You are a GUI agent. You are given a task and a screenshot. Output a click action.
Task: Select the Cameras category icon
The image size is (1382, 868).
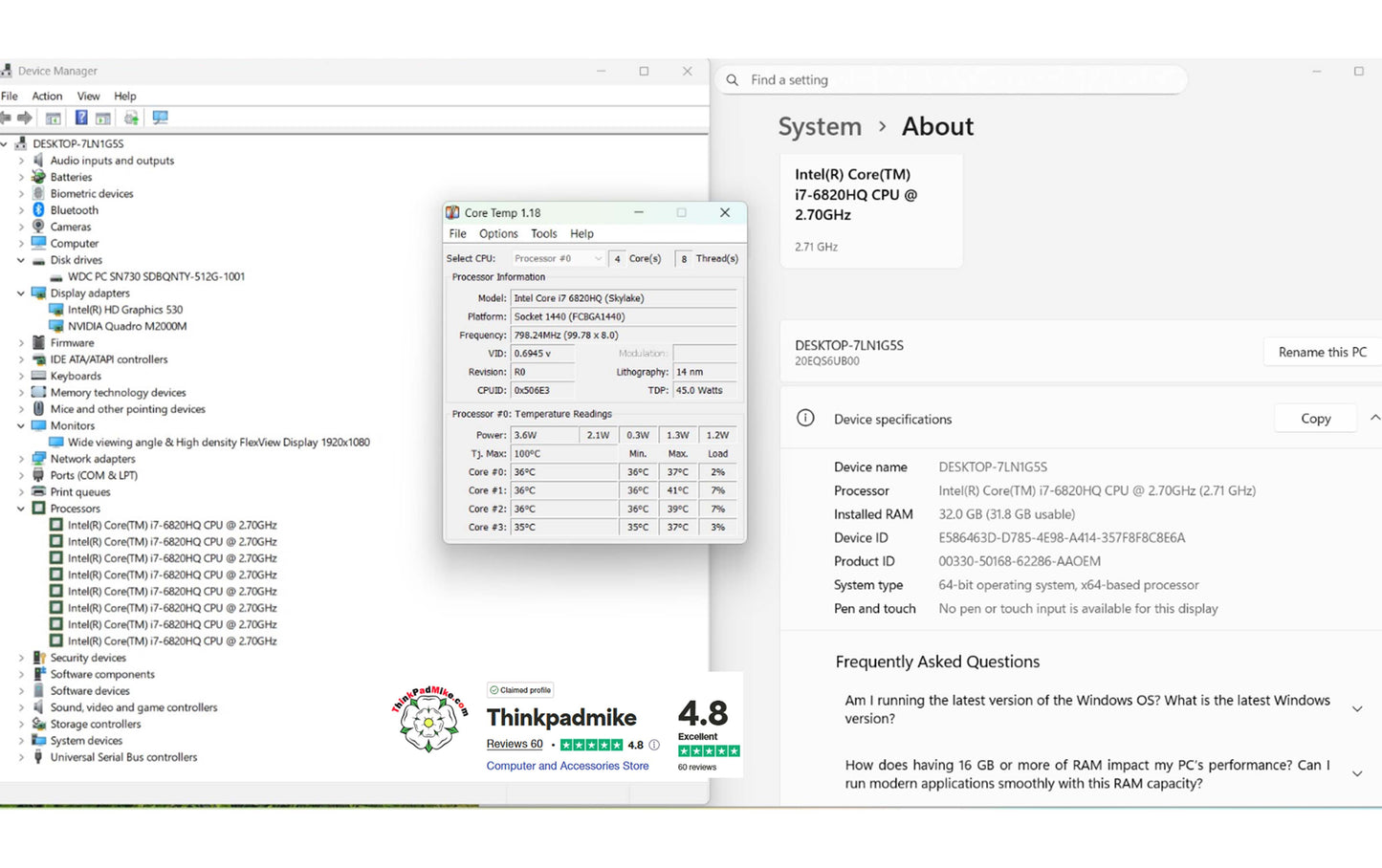coord(38,227)
